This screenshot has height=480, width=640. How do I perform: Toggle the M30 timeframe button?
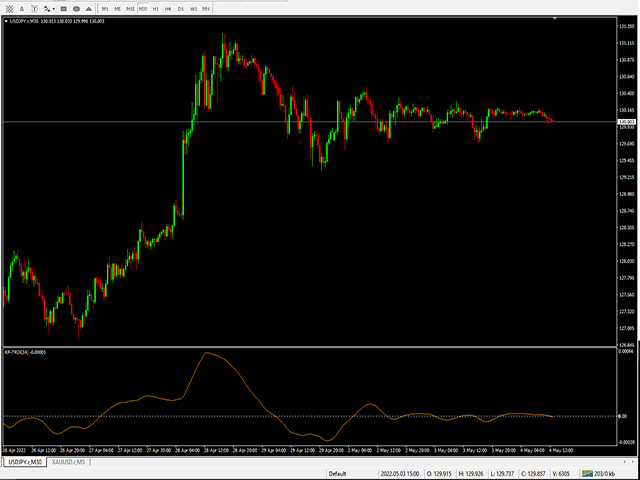coord(143,8)
